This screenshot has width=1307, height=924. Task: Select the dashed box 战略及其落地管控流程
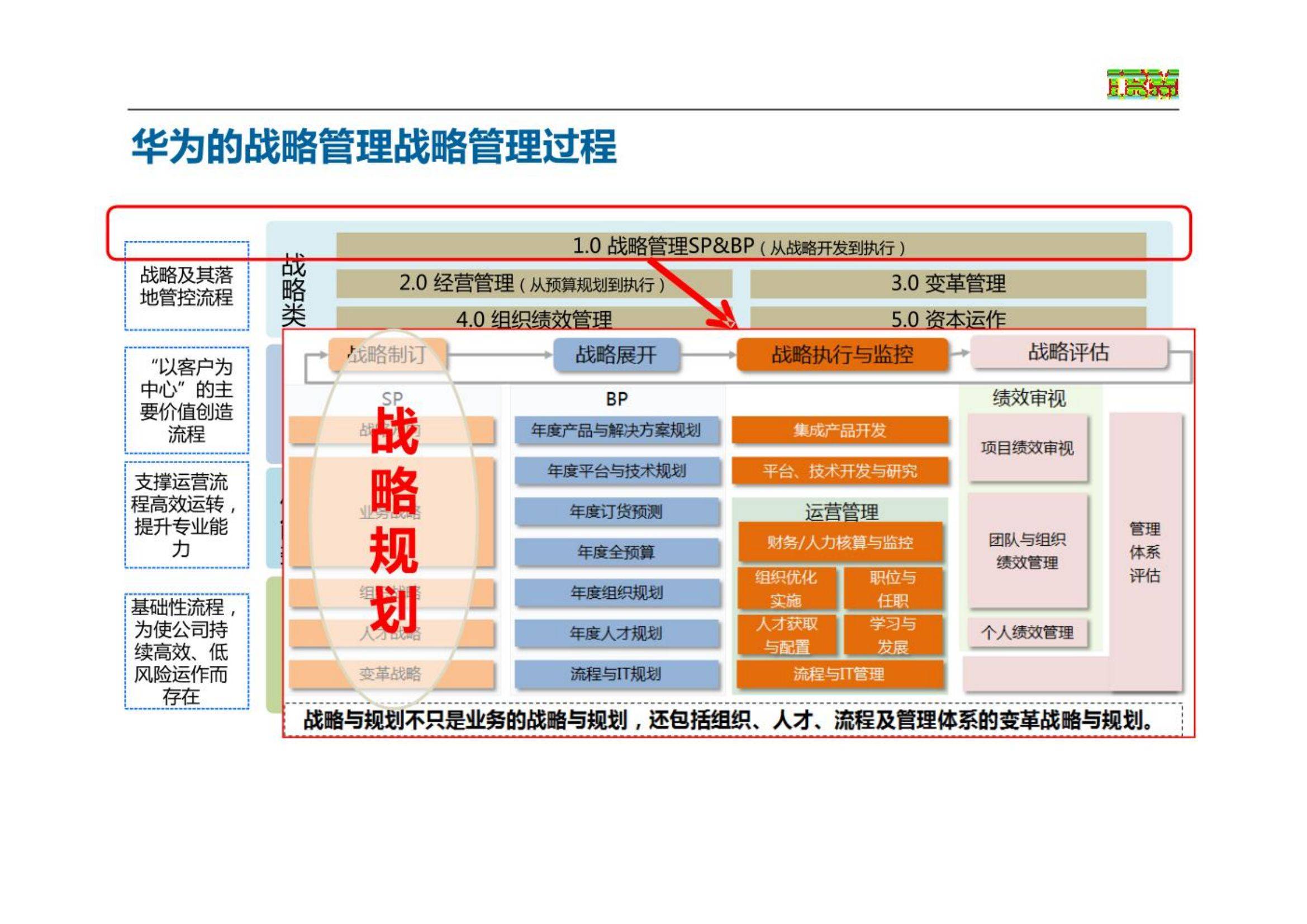[x=187, y=285]
